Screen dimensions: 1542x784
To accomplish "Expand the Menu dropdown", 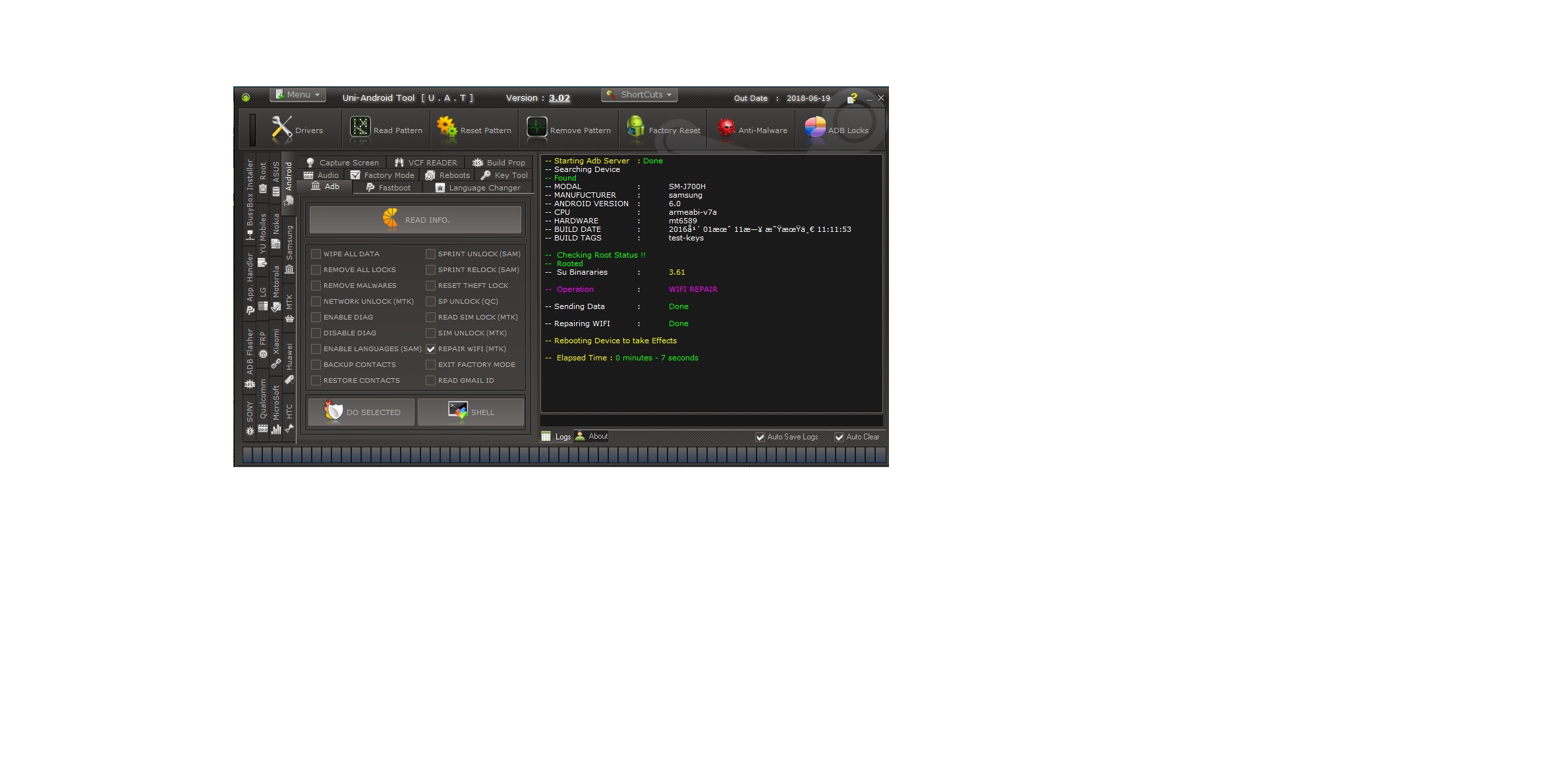I will coord(298,95).
